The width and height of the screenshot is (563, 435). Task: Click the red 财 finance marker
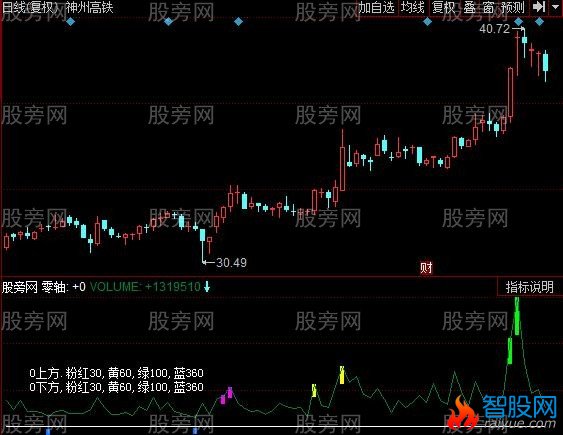pyautogui.click(x=426, y=267)
